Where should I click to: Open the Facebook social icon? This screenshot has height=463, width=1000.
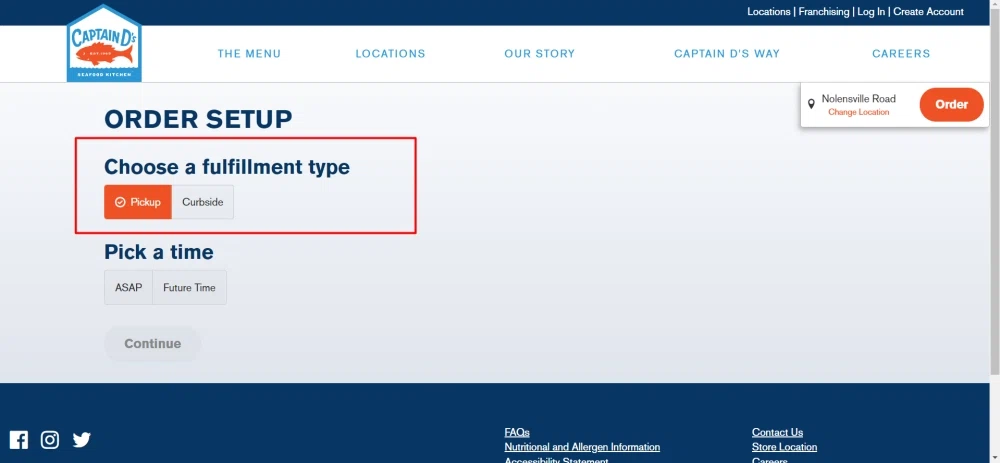[18, 439]
